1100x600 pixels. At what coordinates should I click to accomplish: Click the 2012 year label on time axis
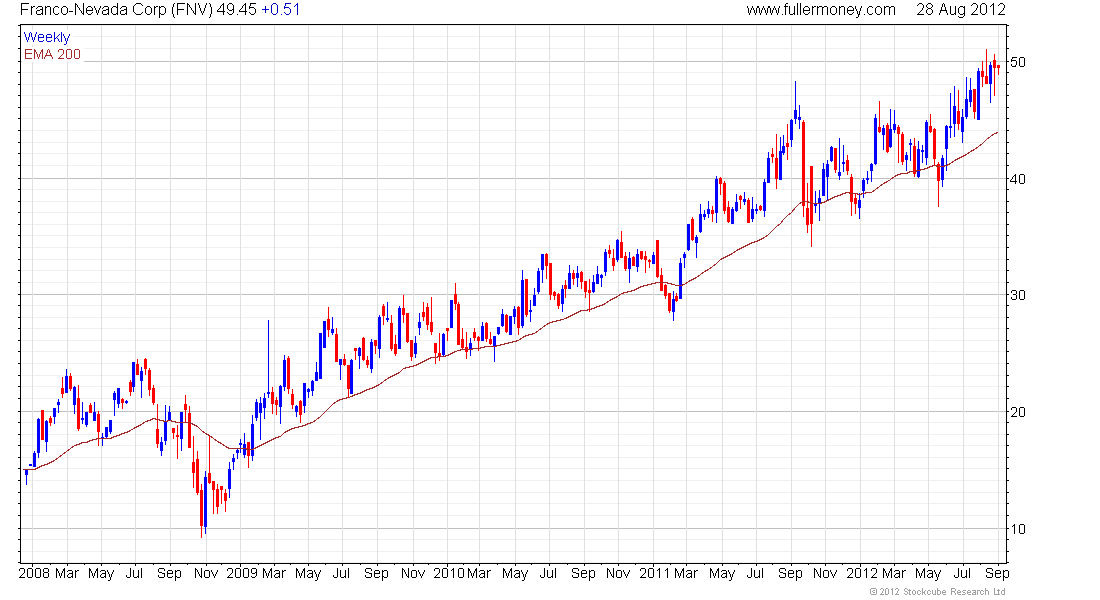pyautogui.click(x=862, y=573)
